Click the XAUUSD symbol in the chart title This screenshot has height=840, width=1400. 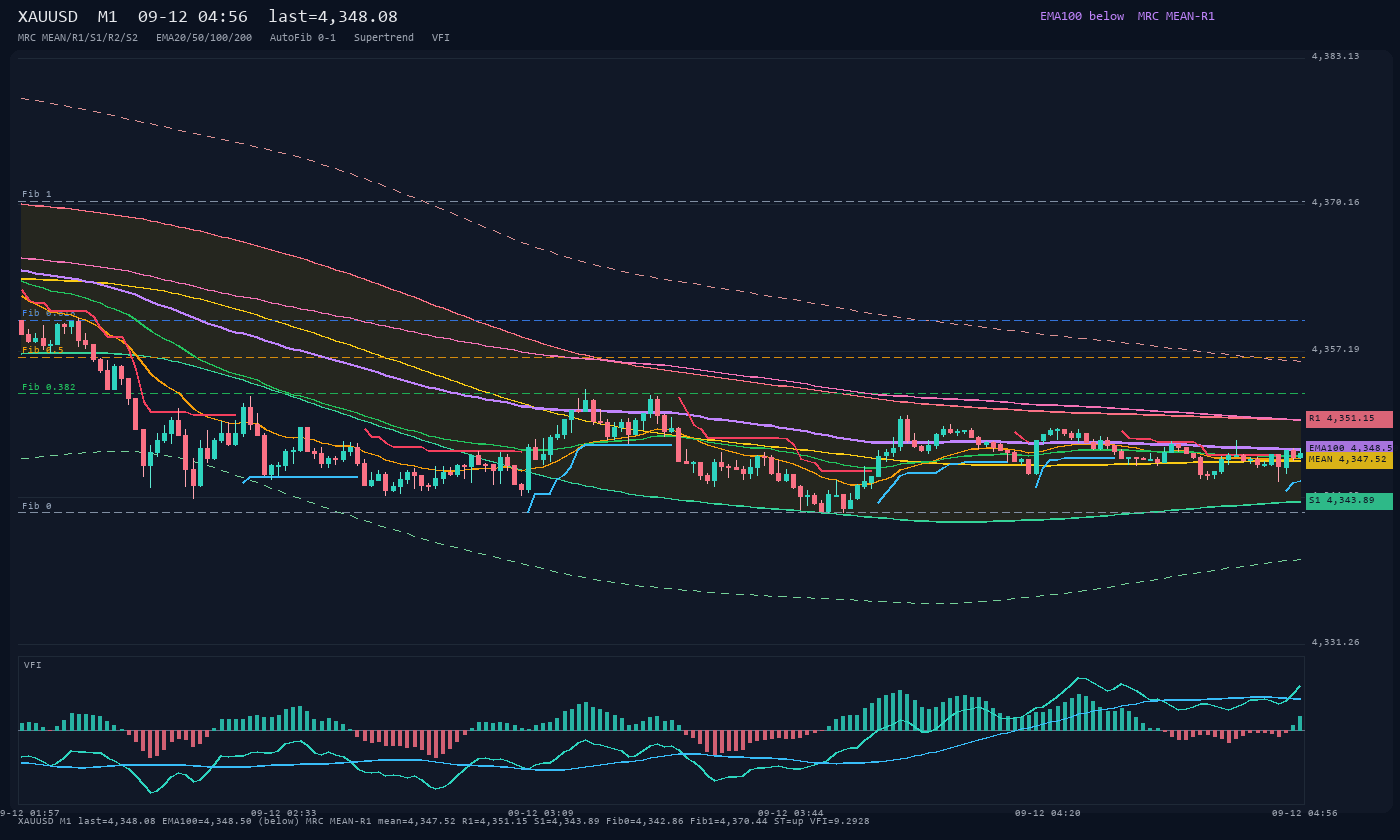48,17
